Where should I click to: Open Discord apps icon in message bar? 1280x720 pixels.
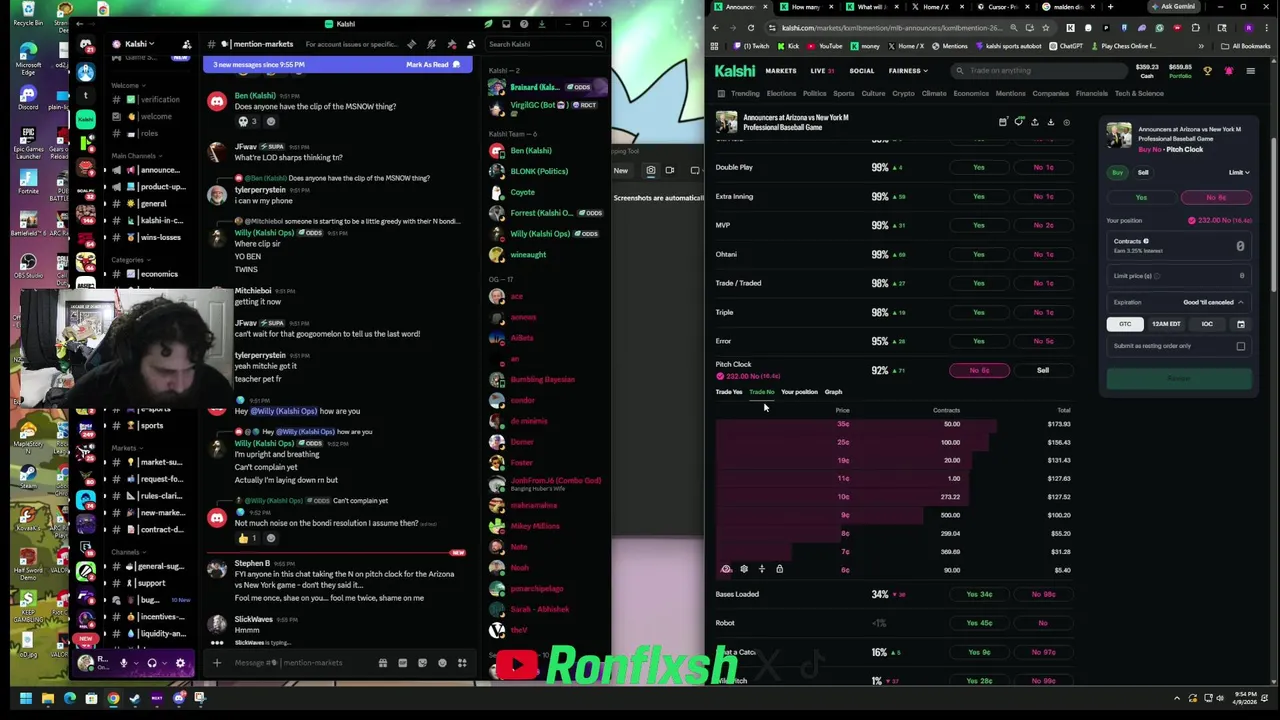[462, 662]
